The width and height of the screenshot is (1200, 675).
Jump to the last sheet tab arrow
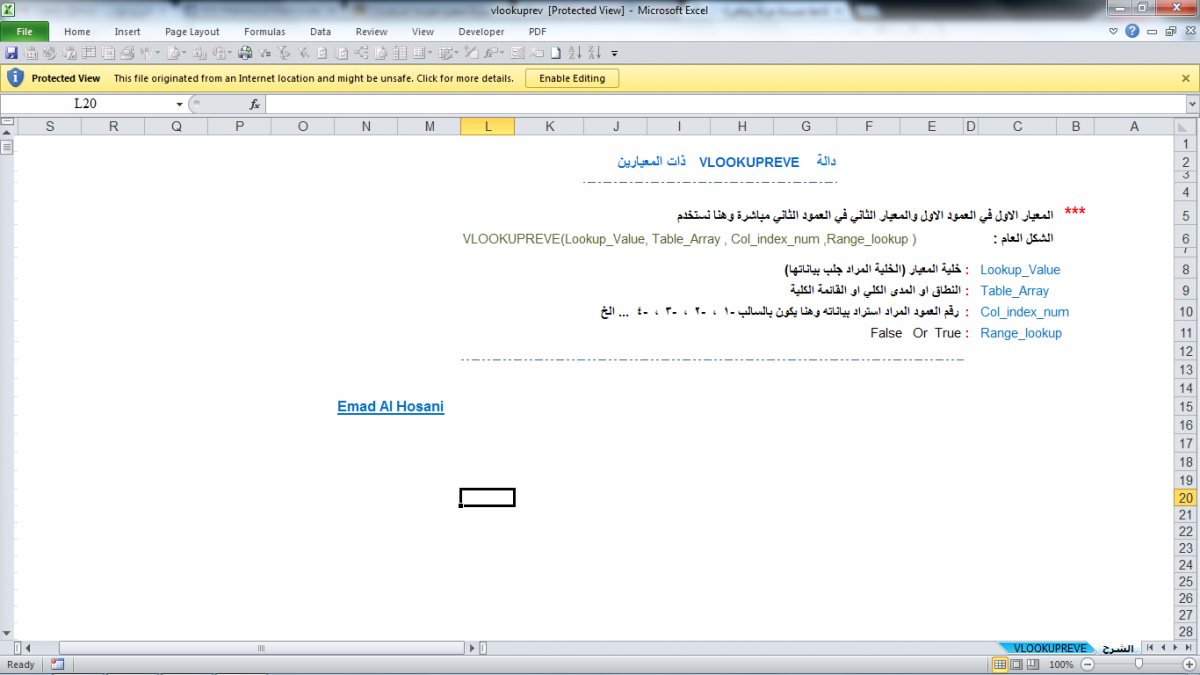[x=1187, y=648]
